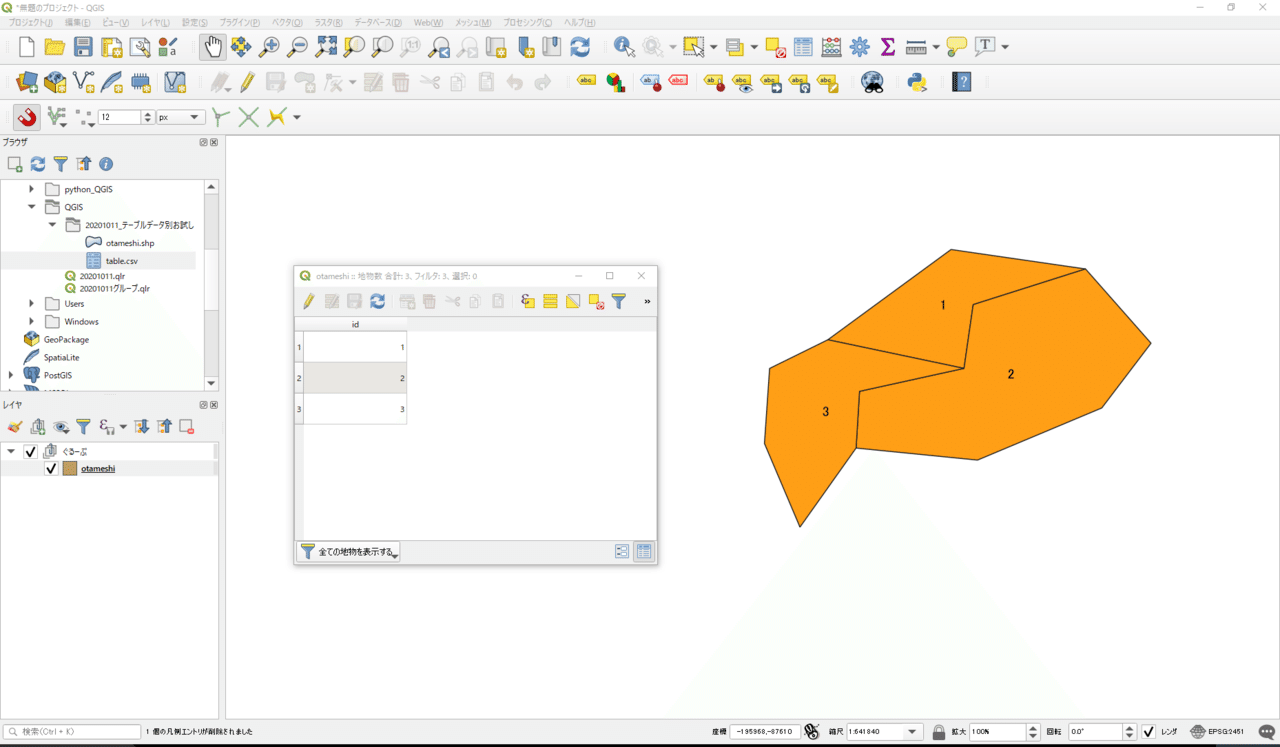Expand the Users folder in Browser
This screenshot has width=1280, height=747.
pyautogui.click(x=31, y=304)
